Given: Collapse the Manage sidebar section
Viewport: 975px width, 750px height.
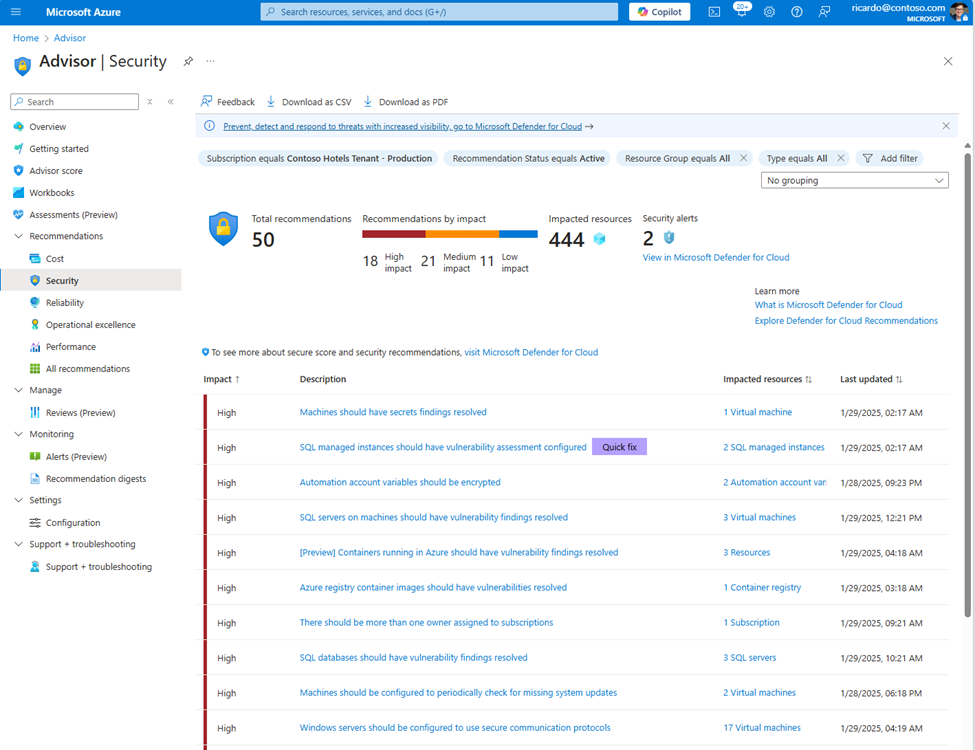Looking at the screenshot, I should (18, 391).
